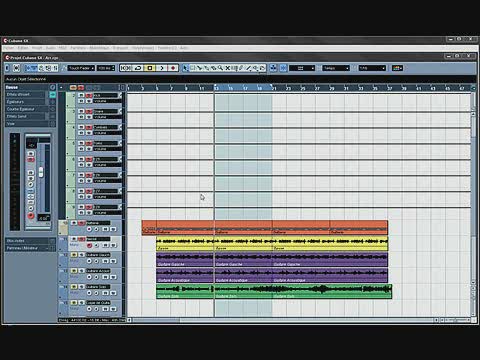Expand the Egaliseurs inspector section

point(25,102)
